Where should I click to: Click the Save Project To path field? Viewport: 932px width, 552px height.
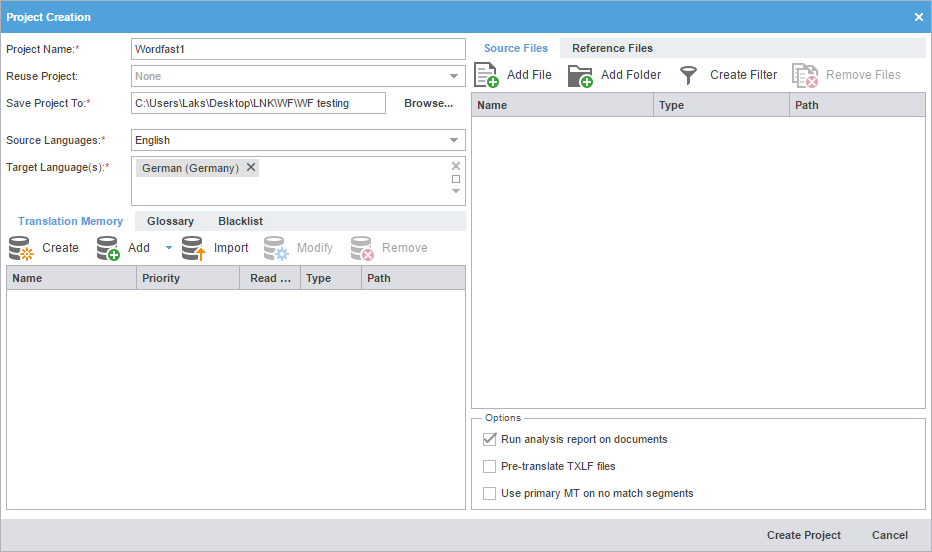[259, 103]
